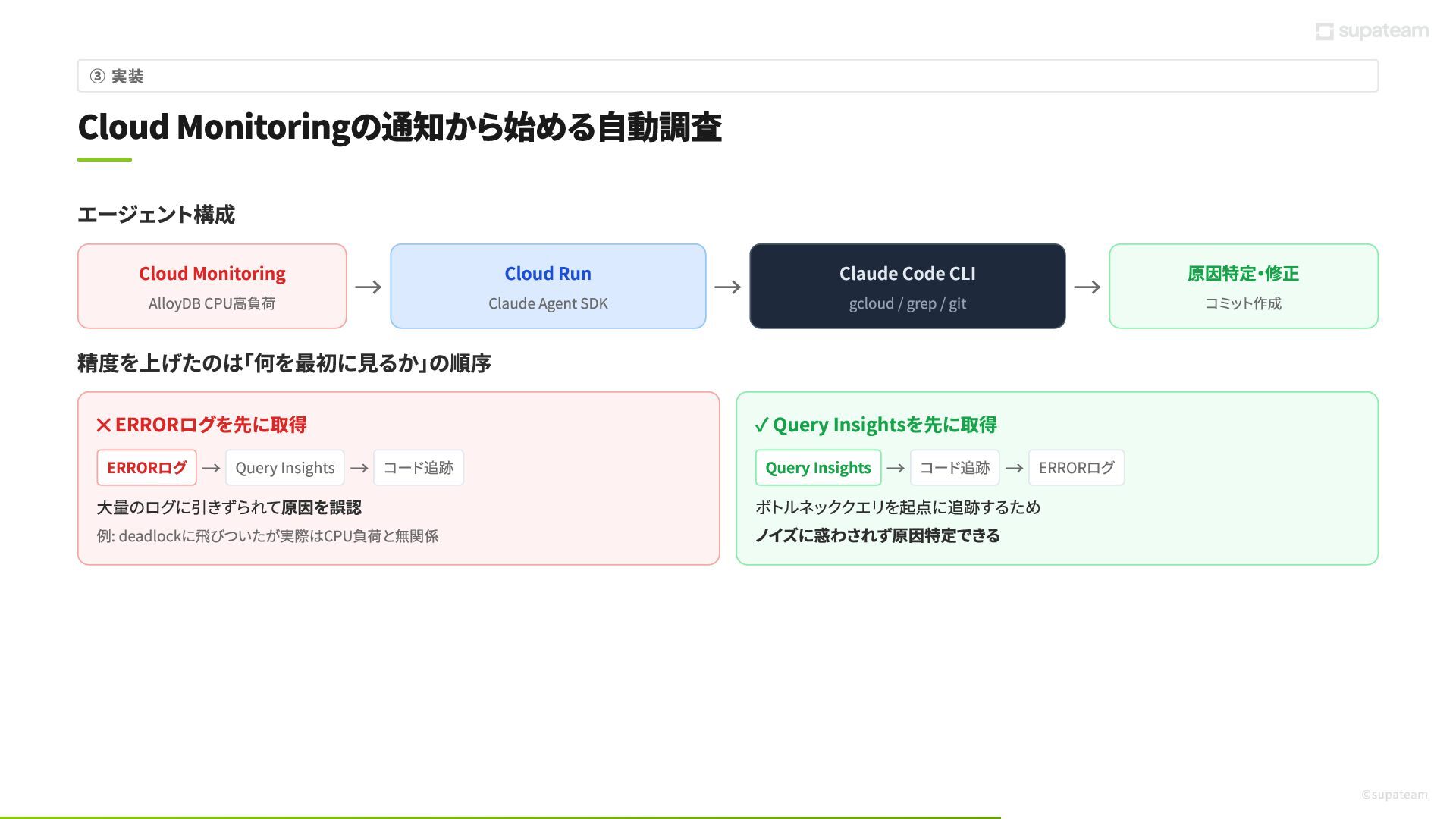The image size is (1456, 819).
Task: Click the supateam logo icon
Action: (1324, 31)
